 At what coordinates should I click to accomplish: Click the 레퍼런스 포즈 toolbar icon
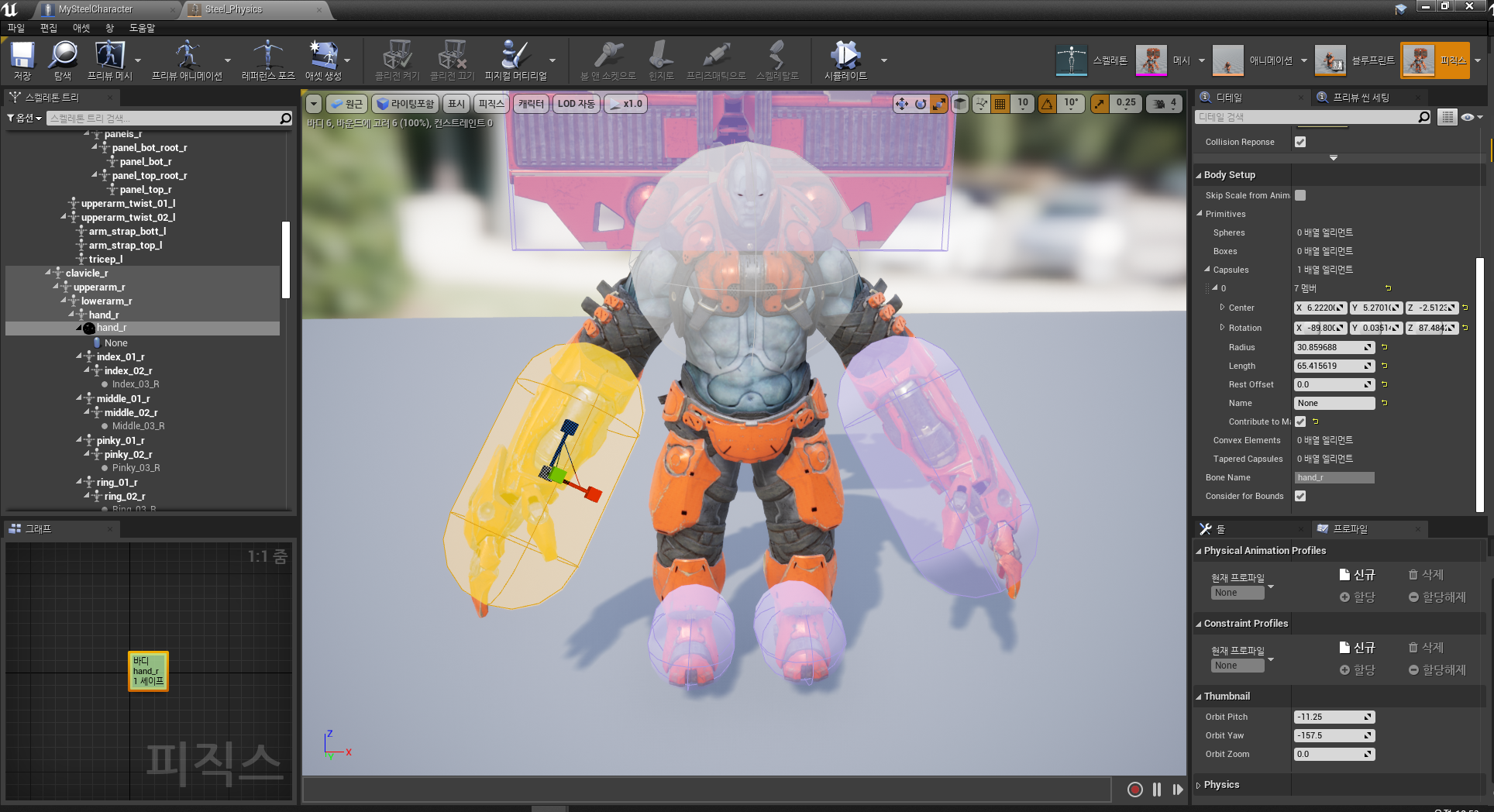point(268,60)
